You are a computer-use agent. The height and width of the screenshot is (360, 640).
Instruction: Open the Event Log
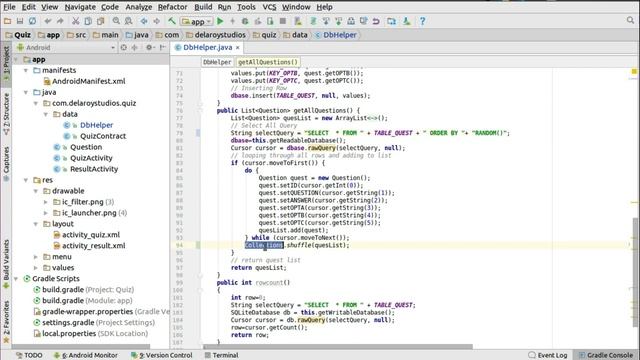548,355
